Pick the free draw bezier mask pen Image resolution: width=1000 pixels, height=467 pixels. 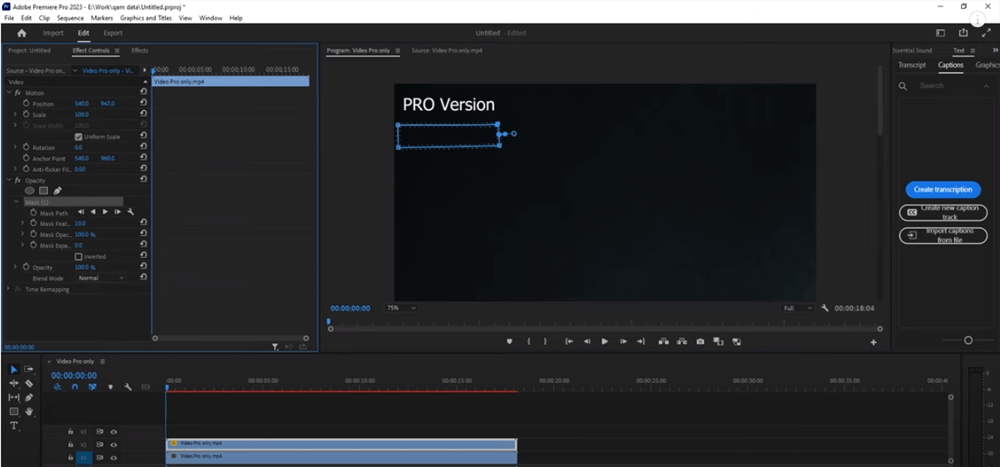[x=57, y=190]
